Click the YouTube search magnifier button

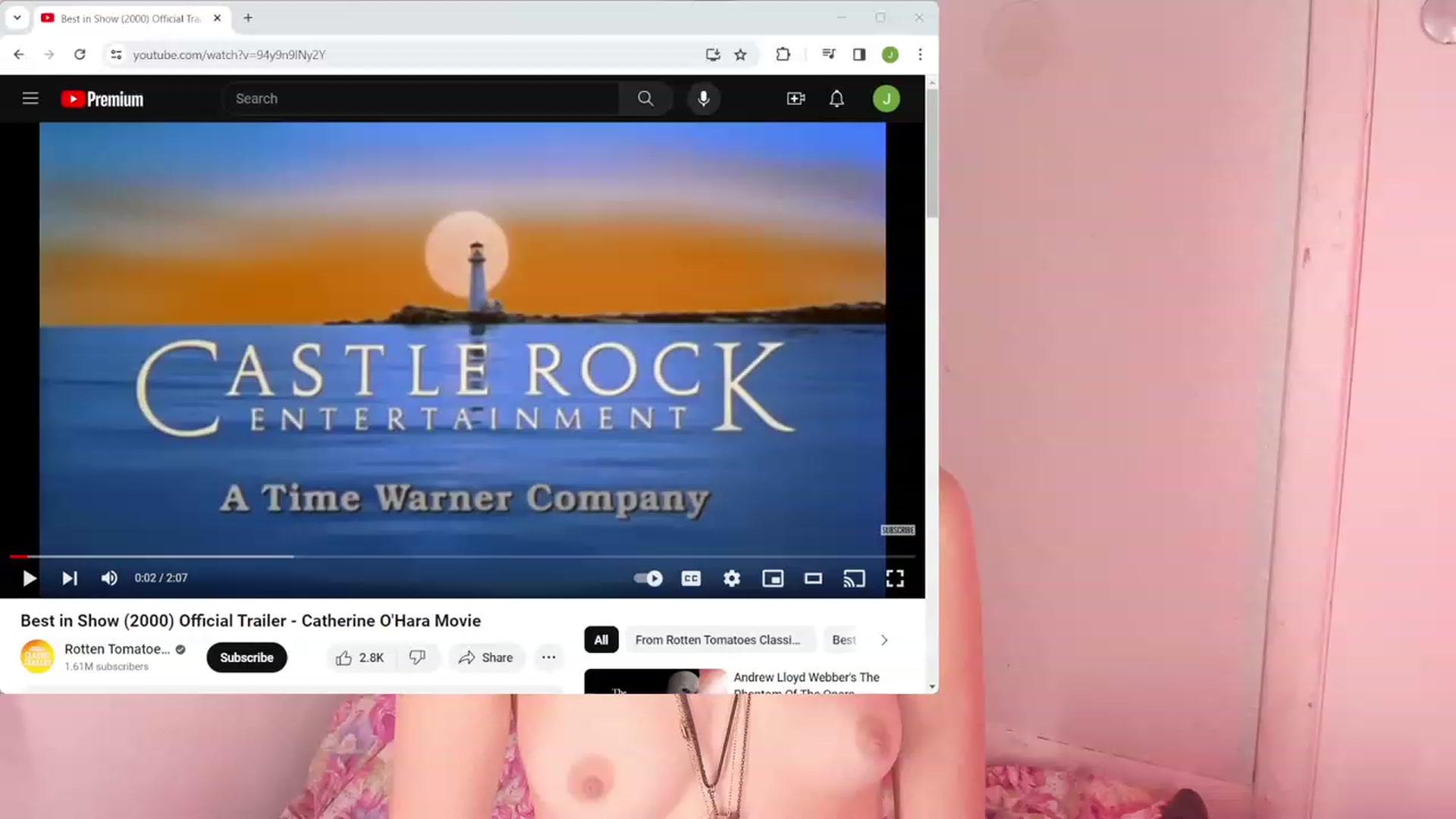pyautogui.click(x=645, y=99)
